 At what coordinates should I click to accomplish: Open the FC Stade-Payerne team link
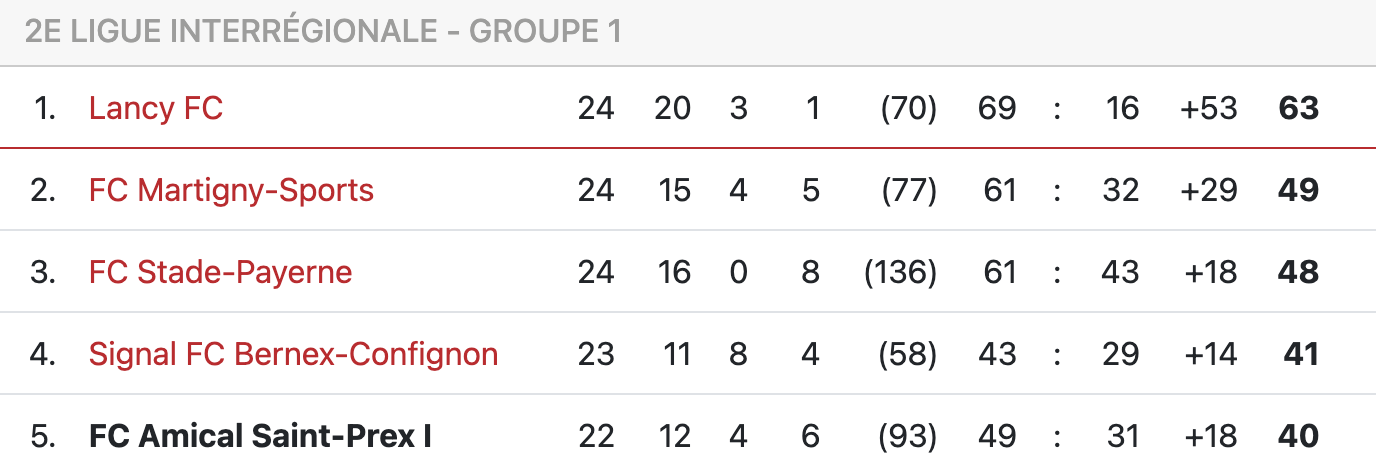(x=220, y=272)
